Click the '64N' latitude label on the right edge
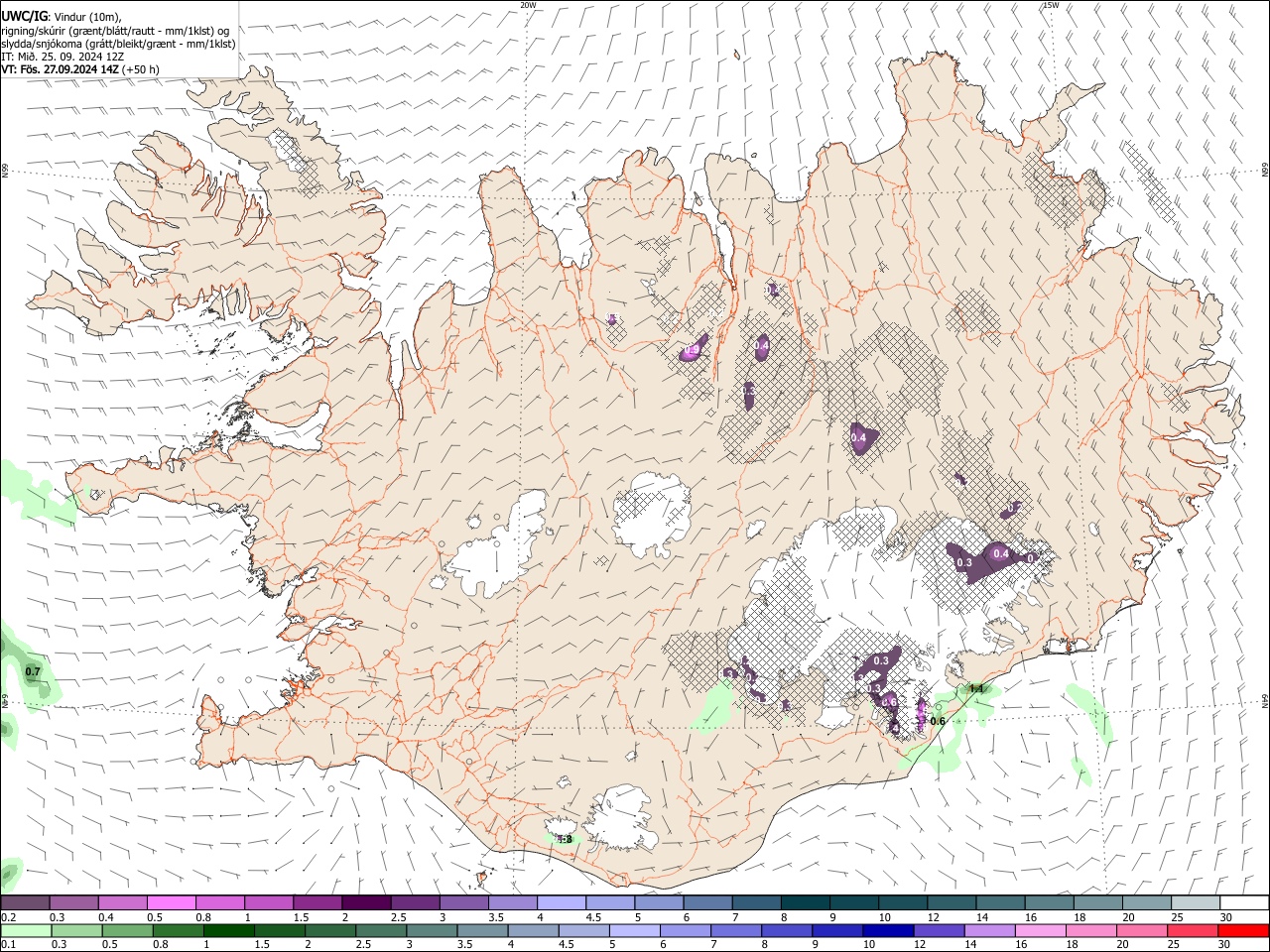 click(1265, 700)
